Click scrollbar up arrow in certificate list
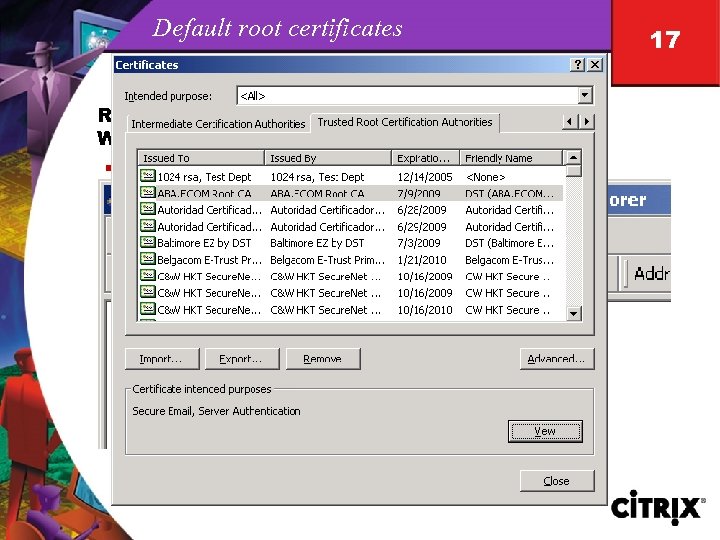This screenshot has width=720, height=540. pos(573,158)
